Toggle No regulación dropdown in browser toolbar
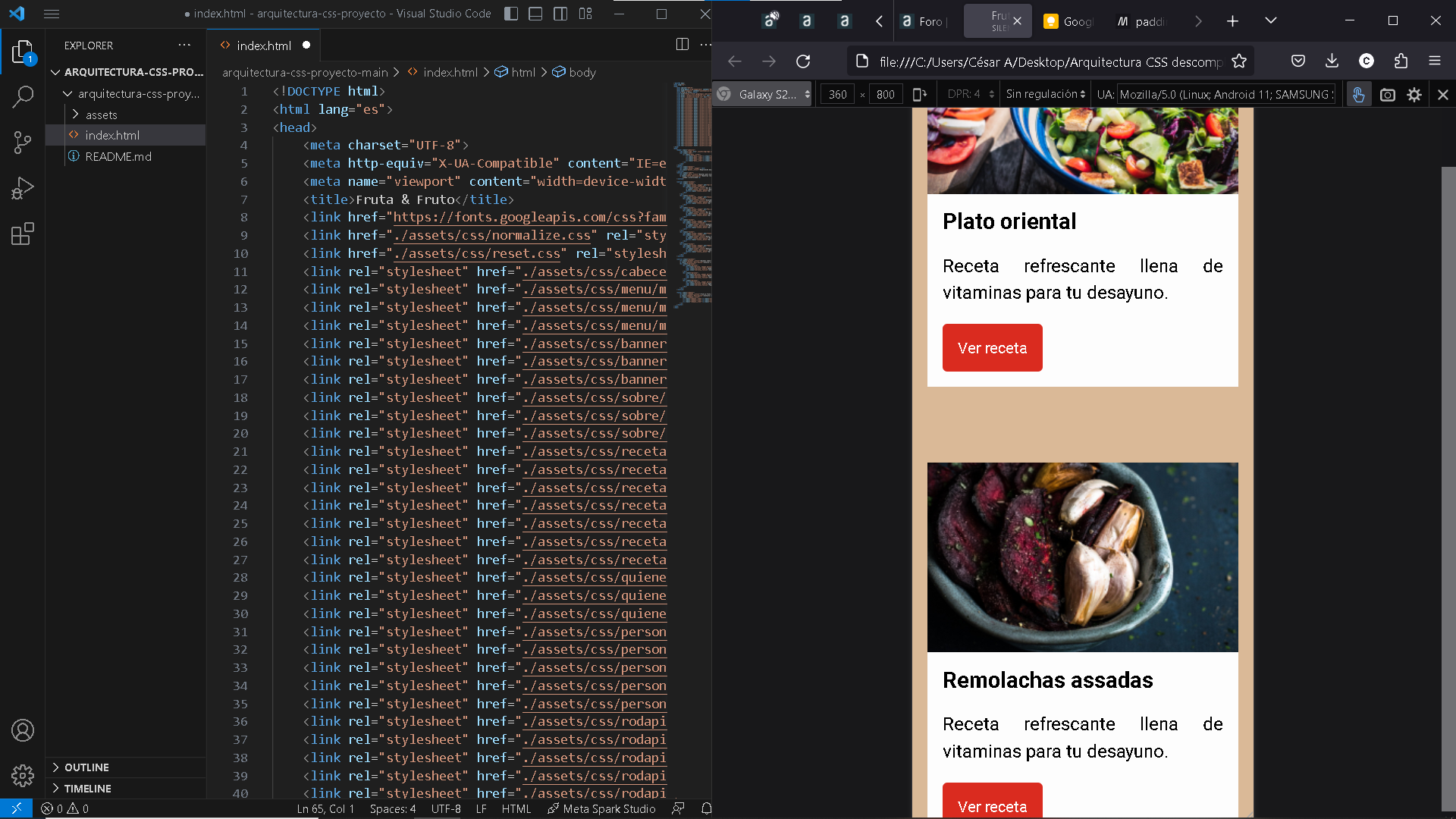This screenshot has height=819, width=1456. click(x=1045, y=94)
